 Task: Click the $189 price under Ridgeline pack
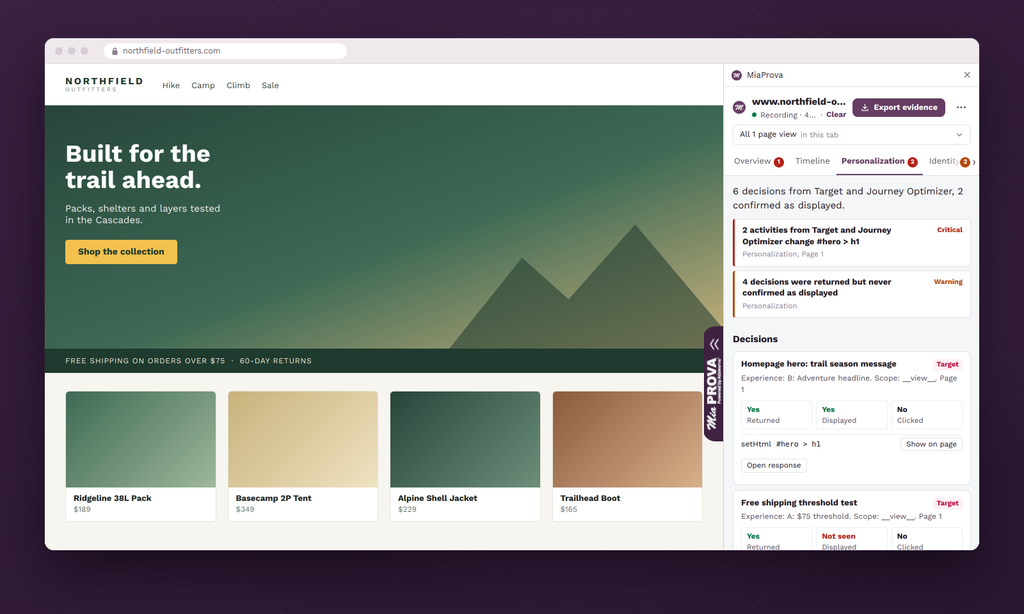tap(82, 509)
